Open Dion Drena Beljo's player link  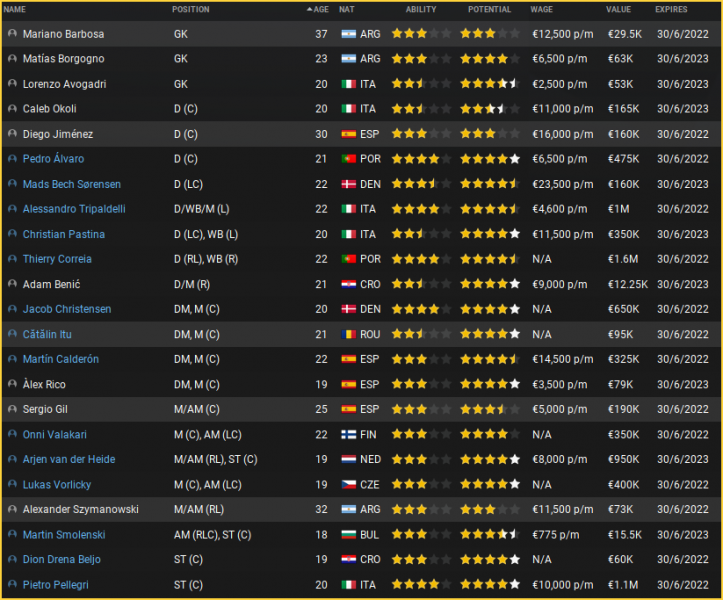click(x=61, y=559)
